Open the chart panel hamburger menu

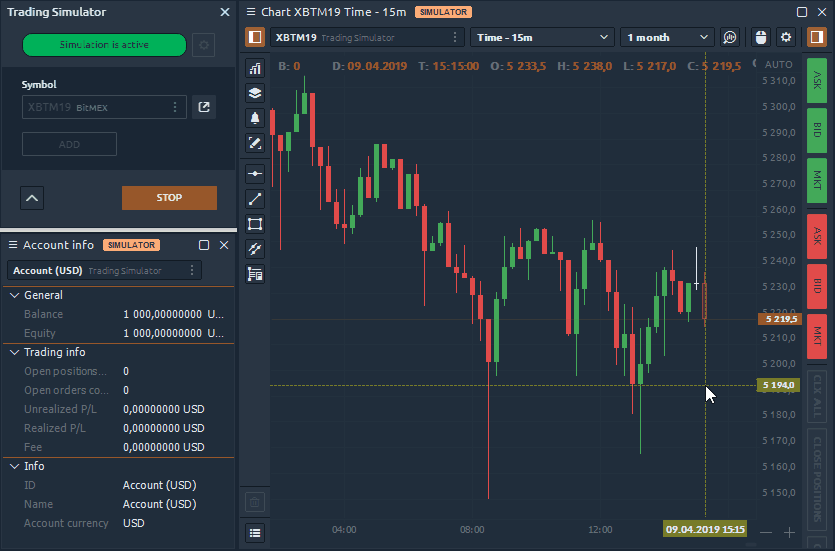251,12
